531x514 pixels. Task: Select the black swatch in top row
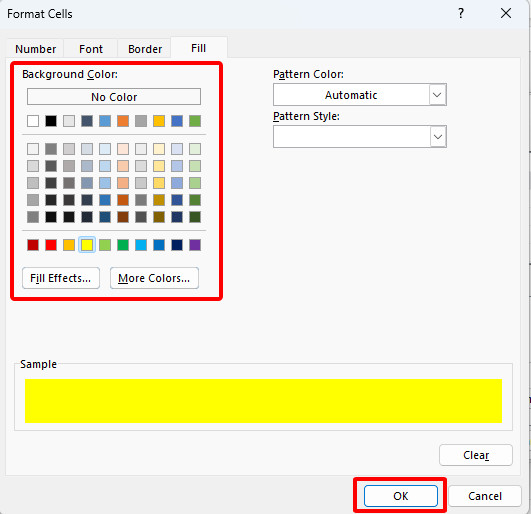point(51,121)
